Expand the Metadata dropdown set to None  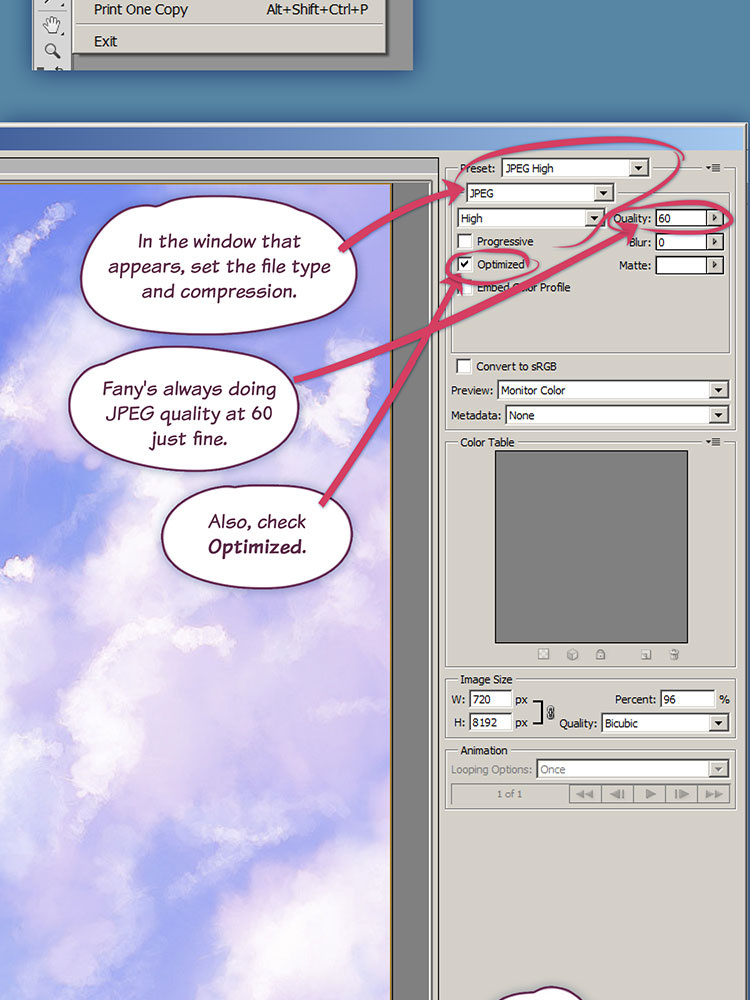(x=718, y=415)
